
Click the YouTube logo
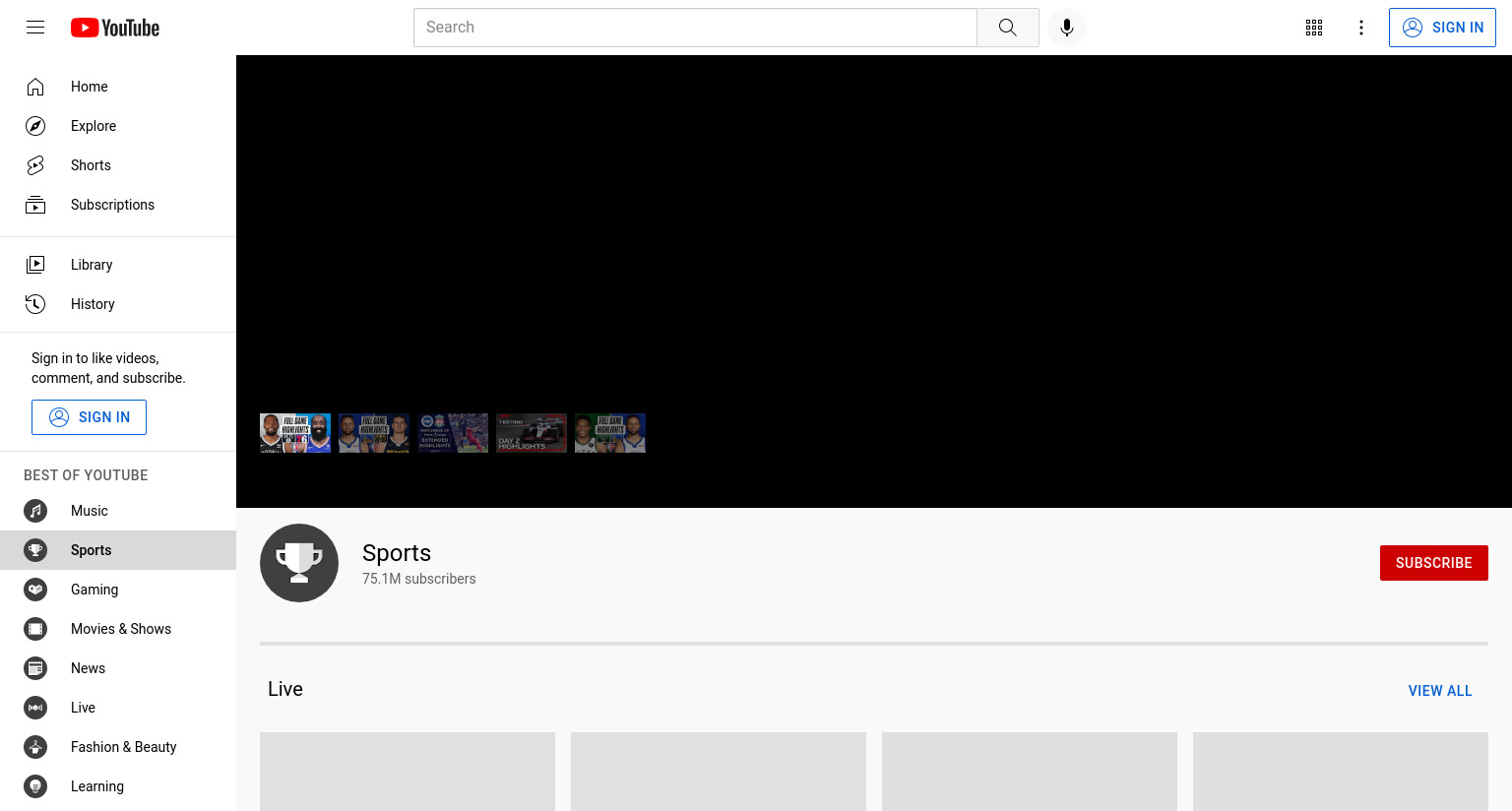115,28
